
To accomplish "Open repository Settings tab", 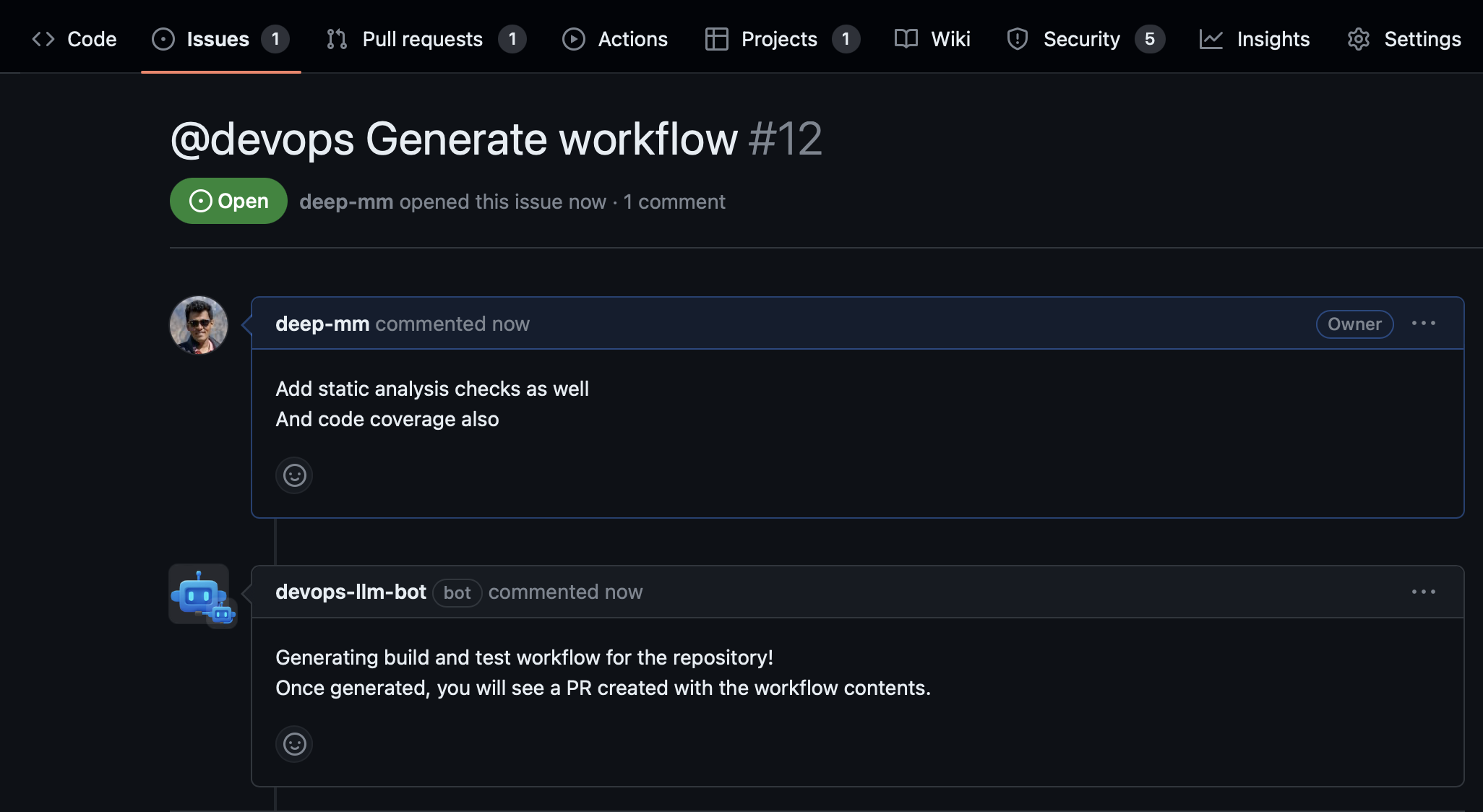I will (x=1404, y=39).
